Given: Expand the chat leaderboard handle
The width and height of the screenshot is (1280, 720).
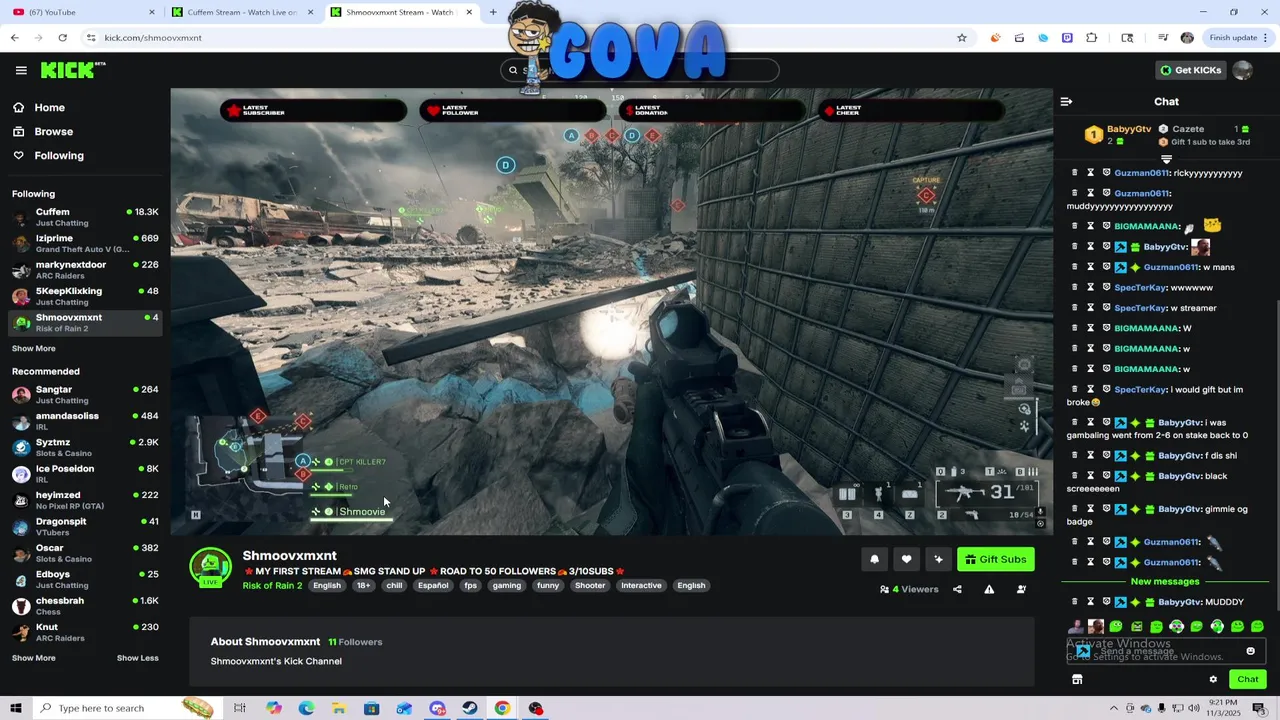Looking at the screenshot, I should [x=1166, y=159].
